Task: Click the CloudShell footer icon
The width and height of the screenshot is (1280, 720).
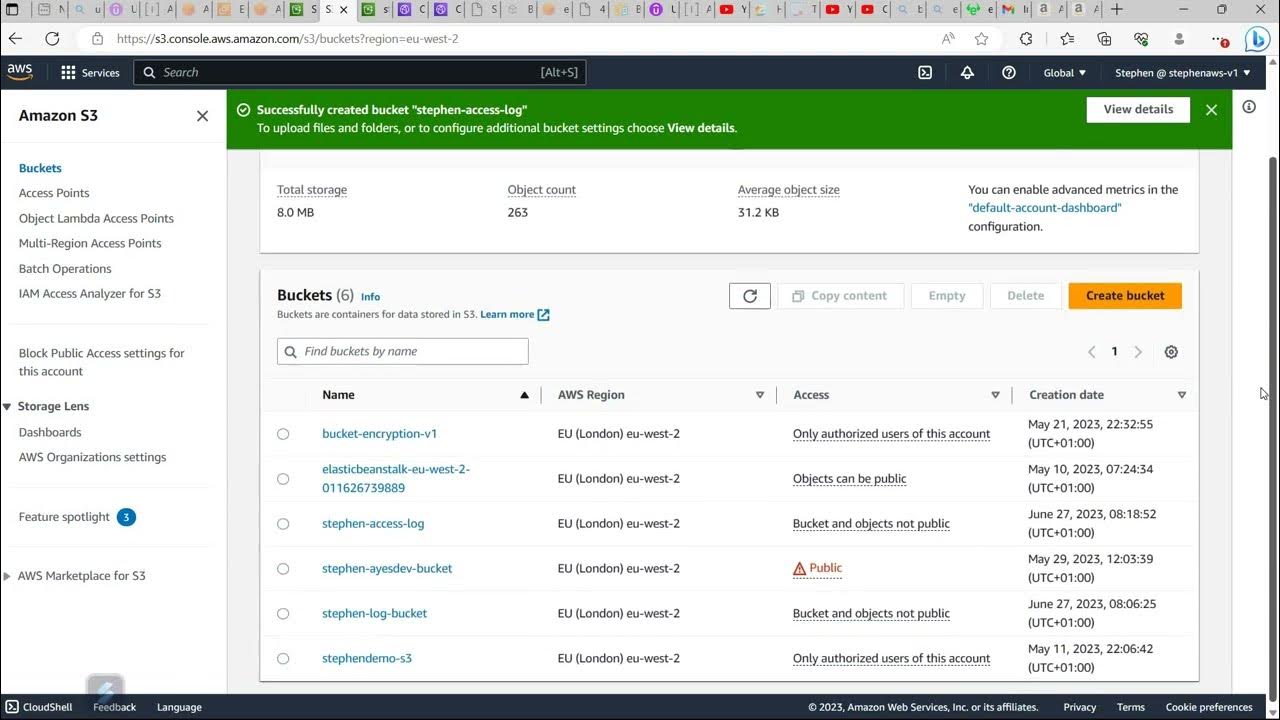Action: tap(12, 707)
